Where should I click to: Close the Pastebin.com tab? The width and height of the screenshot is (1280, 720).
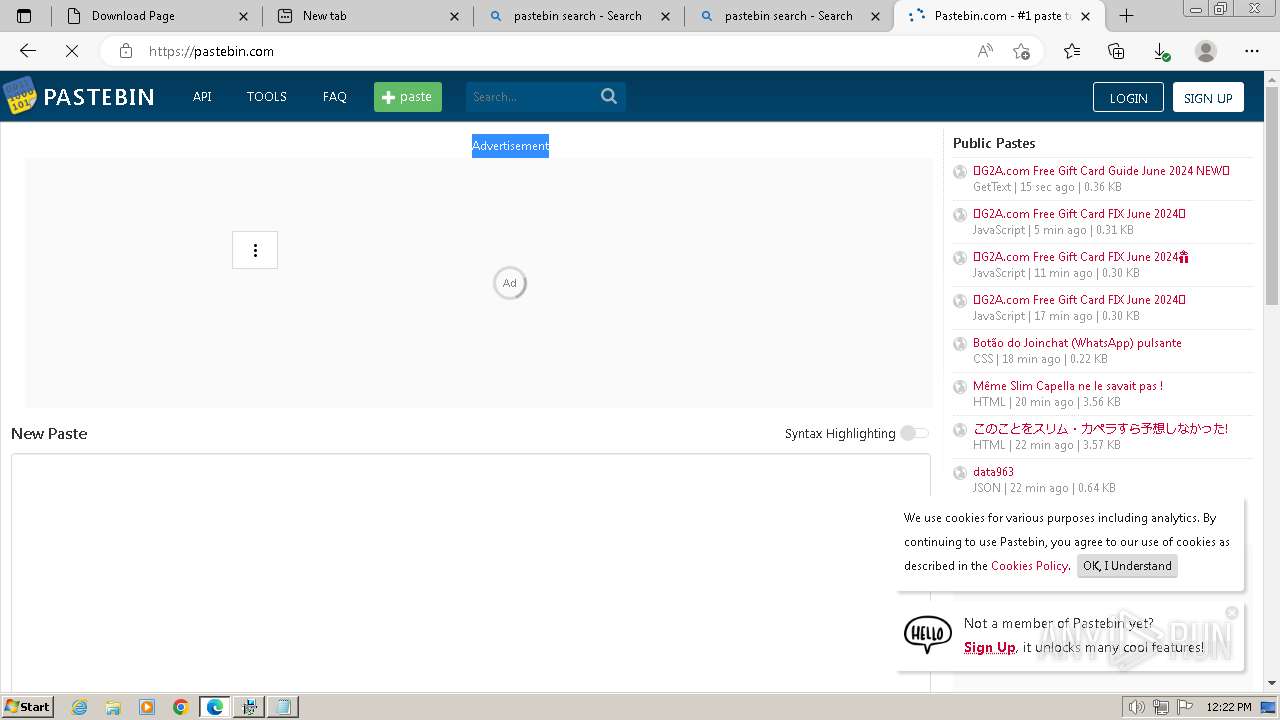[1087, 16]
